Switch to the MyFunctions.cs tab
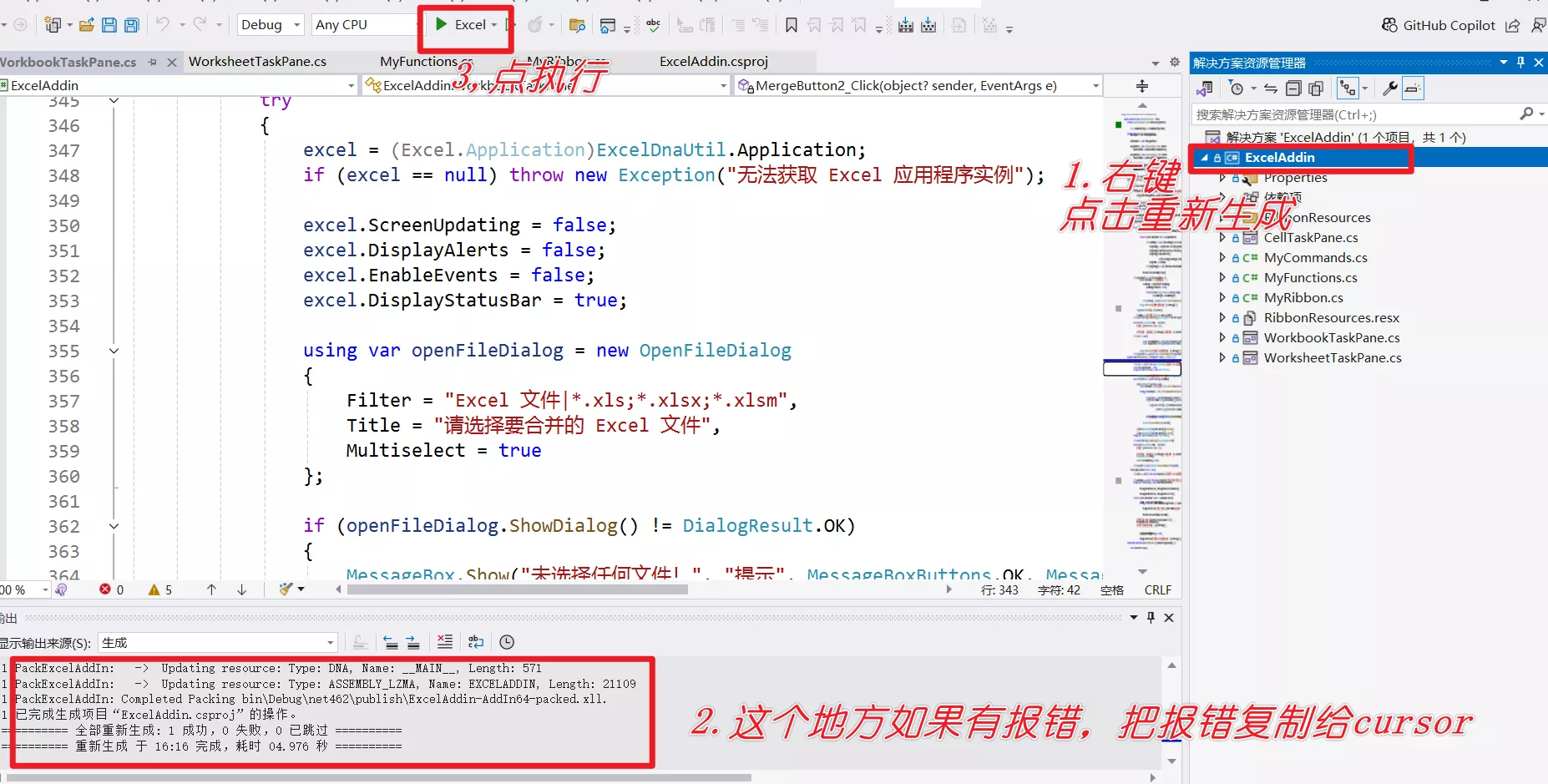The width and height of the screenshot is (1548, 784). 426,61
